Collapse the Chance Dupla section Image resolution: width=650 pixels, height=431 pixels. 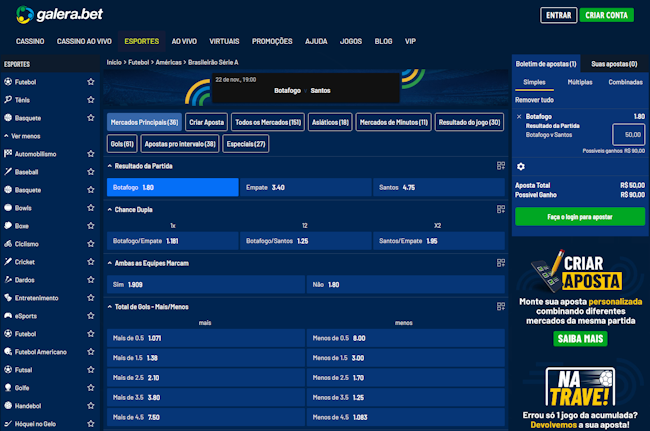tap(110, 210)
